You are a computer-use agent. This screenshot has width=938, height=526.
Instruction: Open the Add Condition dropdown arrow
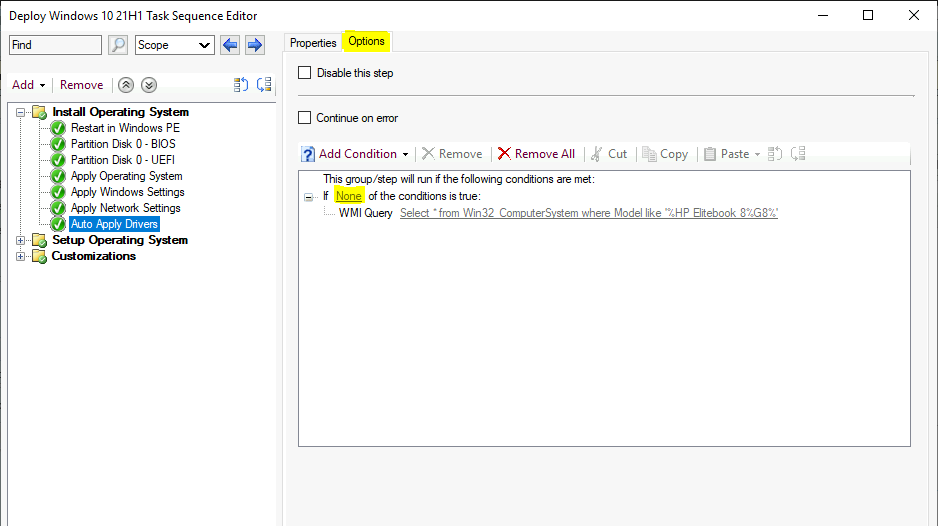[405, 154]
